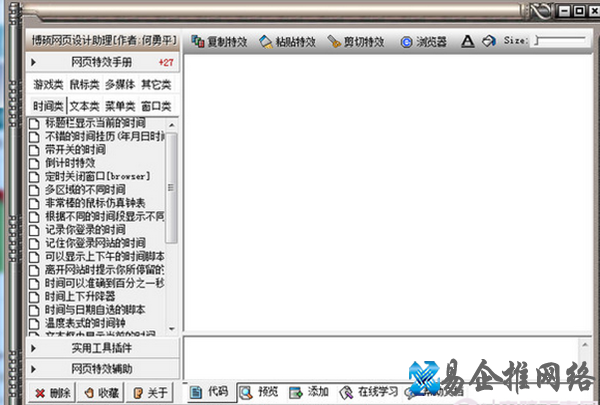600x405 pixels.
Task: Click the lower description text pane
Action: pyautogui.click(x=382, y=358)
